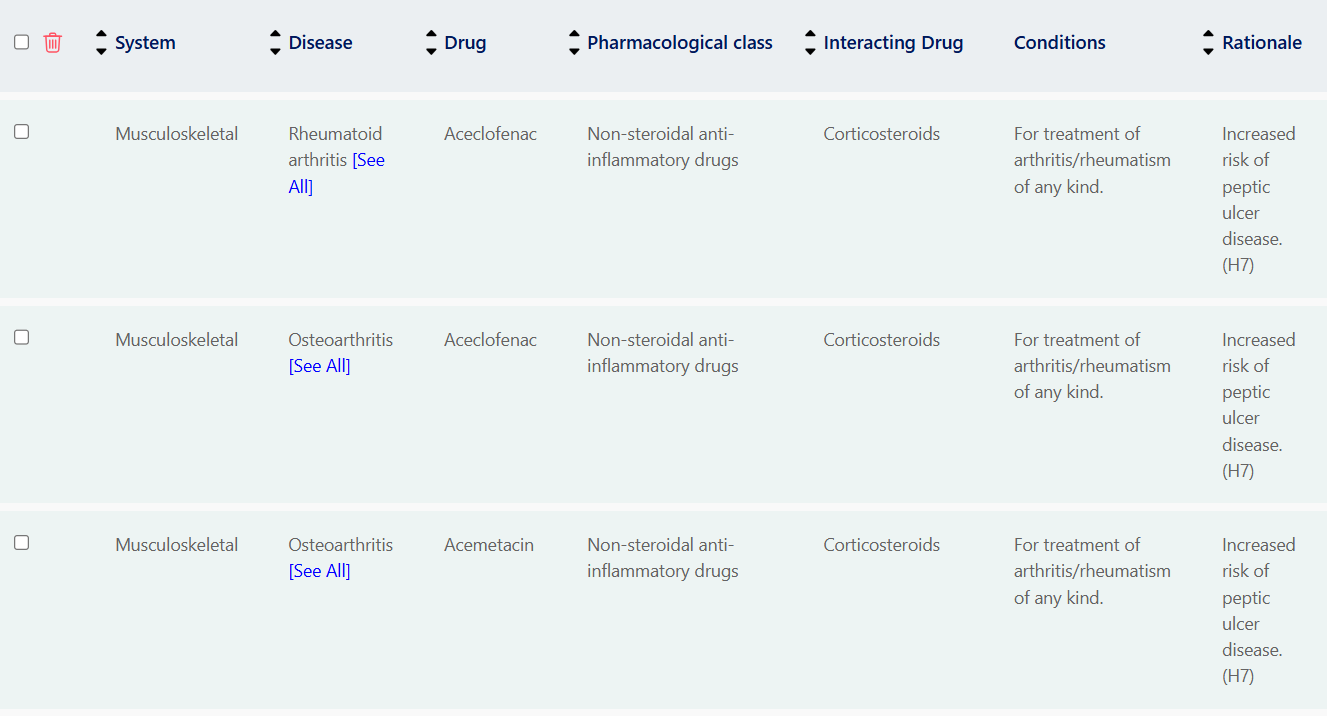Sort table by System column arrows
Image resolution: width=1327 pixels, height=717 pixels.
[101, 43]
